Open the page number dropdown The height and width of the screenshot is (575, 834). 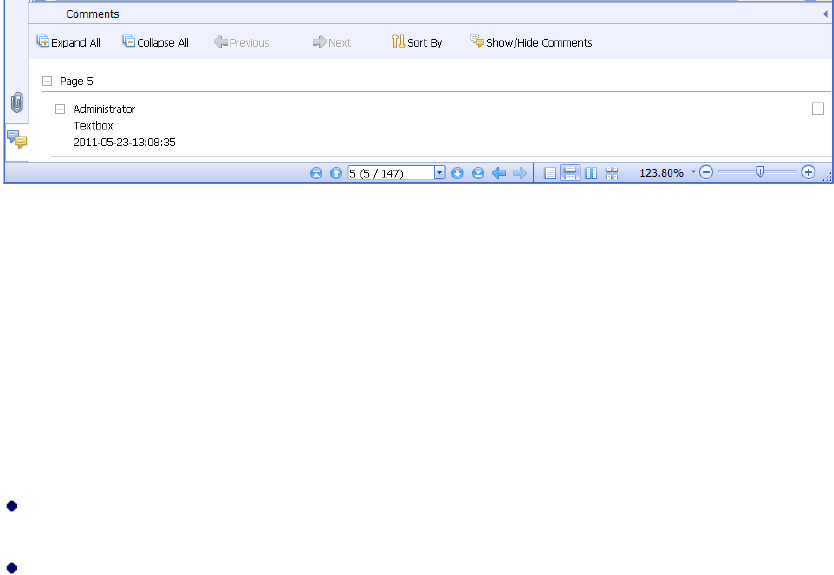439,173
